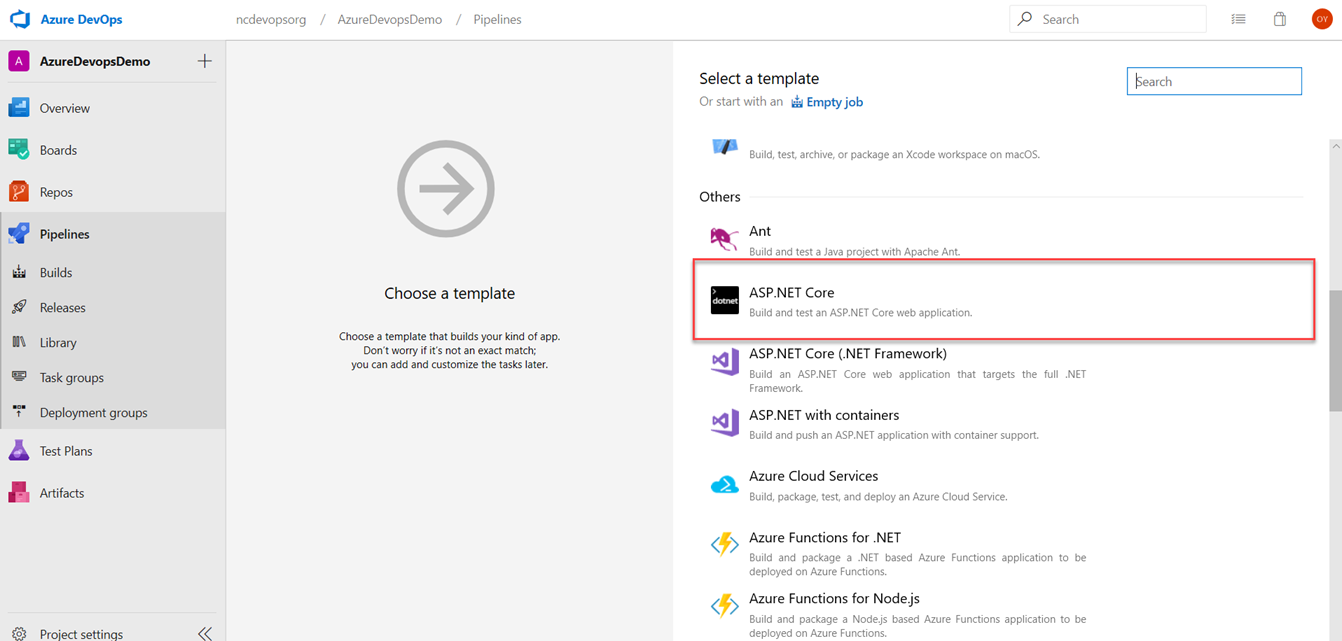Open the marketplace shopping bag icon
The image size is (1342, 641).
[x=1280, y=19]
